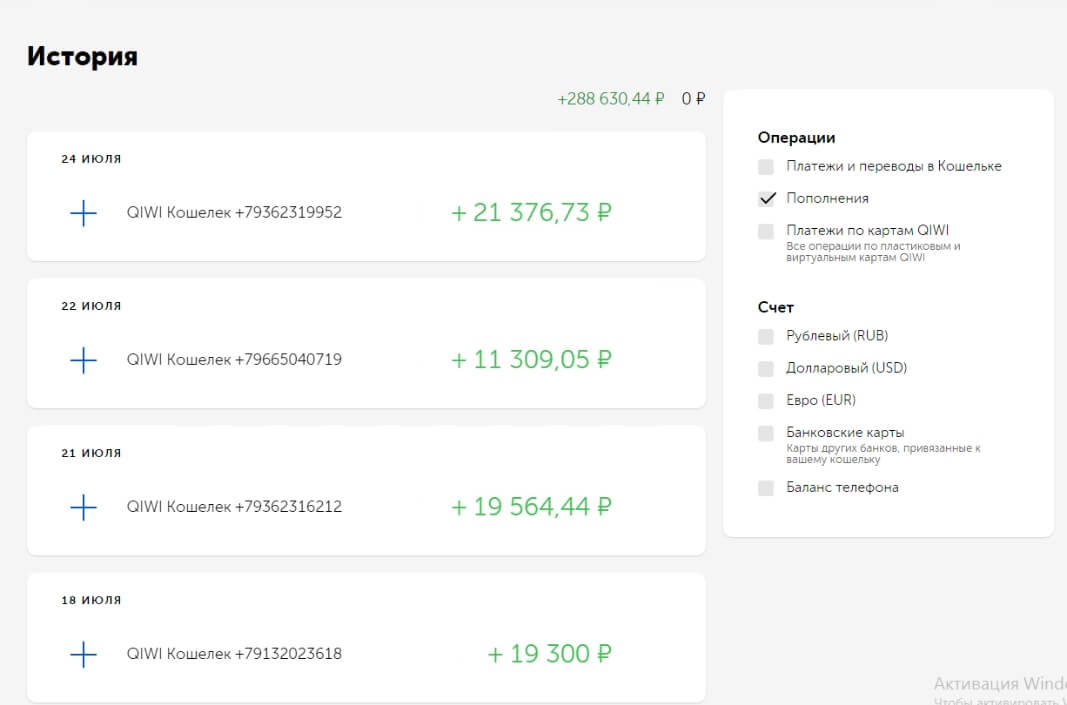Click the +19 564,44 ₽ amount
Screen dimensions: 1067x705
pyautogui.click(x=531, y=507)
